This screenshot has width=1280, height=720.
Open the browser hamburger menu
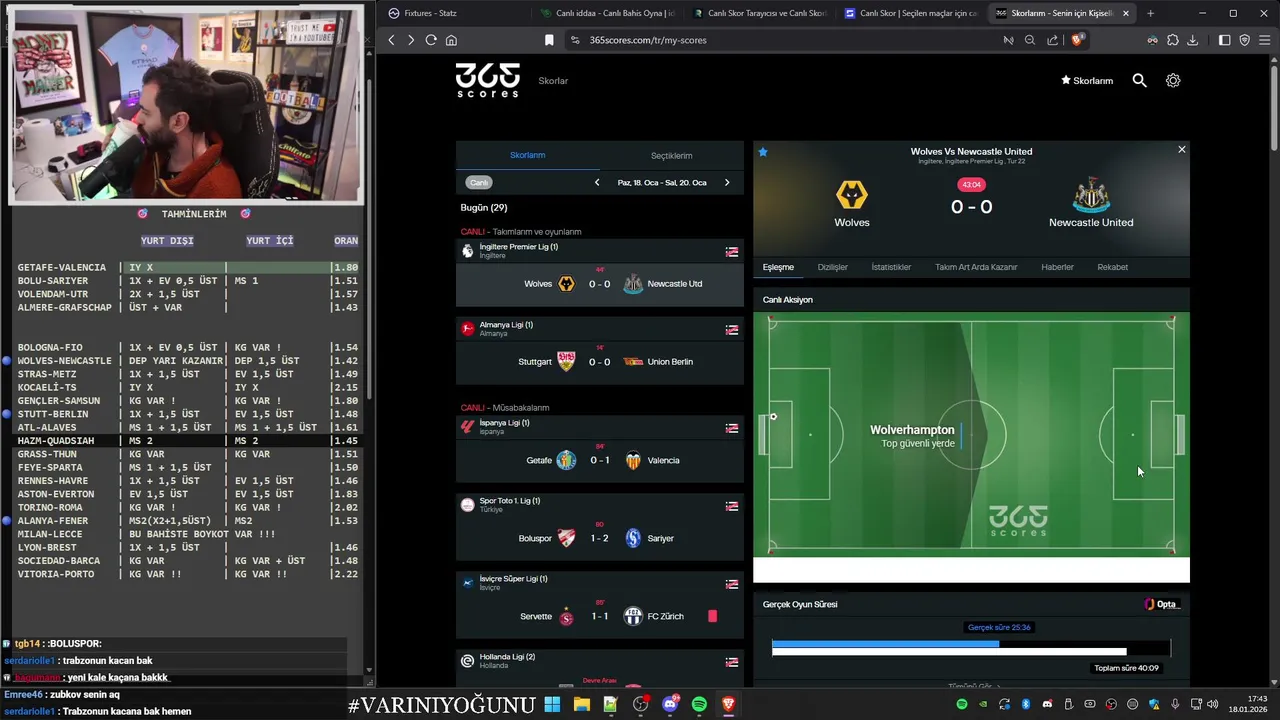point(1265,40)
